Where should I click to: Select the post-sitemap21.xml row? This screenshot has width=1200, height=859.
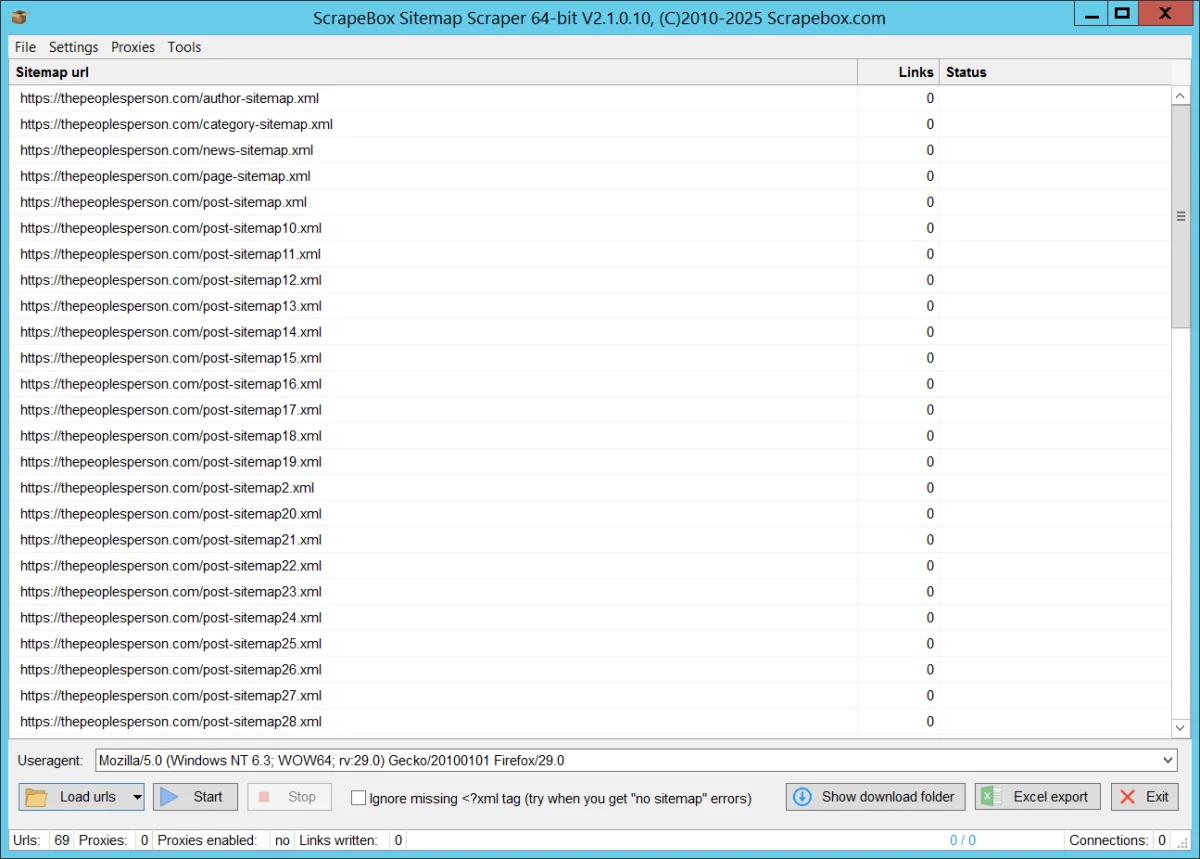590,540
